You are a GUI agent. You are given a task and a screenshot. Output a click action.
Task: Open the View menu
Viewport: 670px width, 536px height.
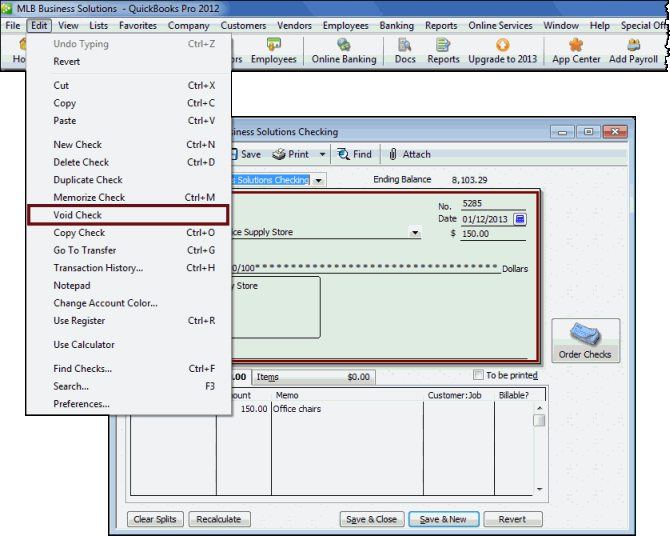pyautogui.click(x=68, y=26)
